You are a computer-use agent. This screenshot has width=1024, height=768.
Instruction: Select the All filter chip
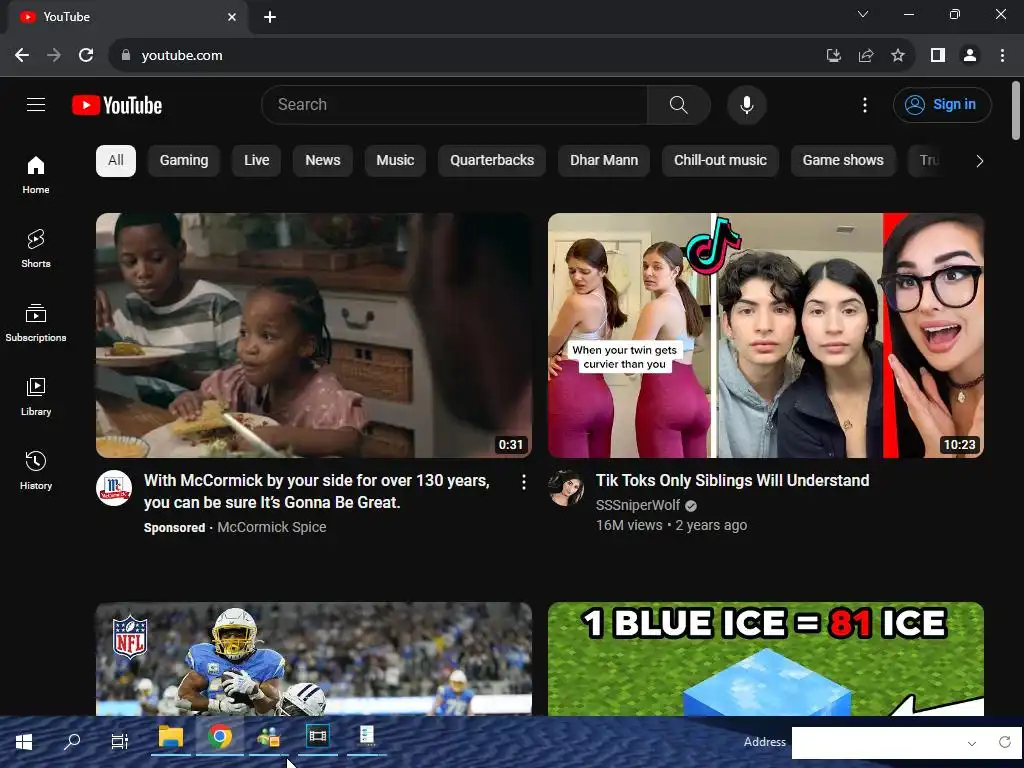(x=116, y=161)
